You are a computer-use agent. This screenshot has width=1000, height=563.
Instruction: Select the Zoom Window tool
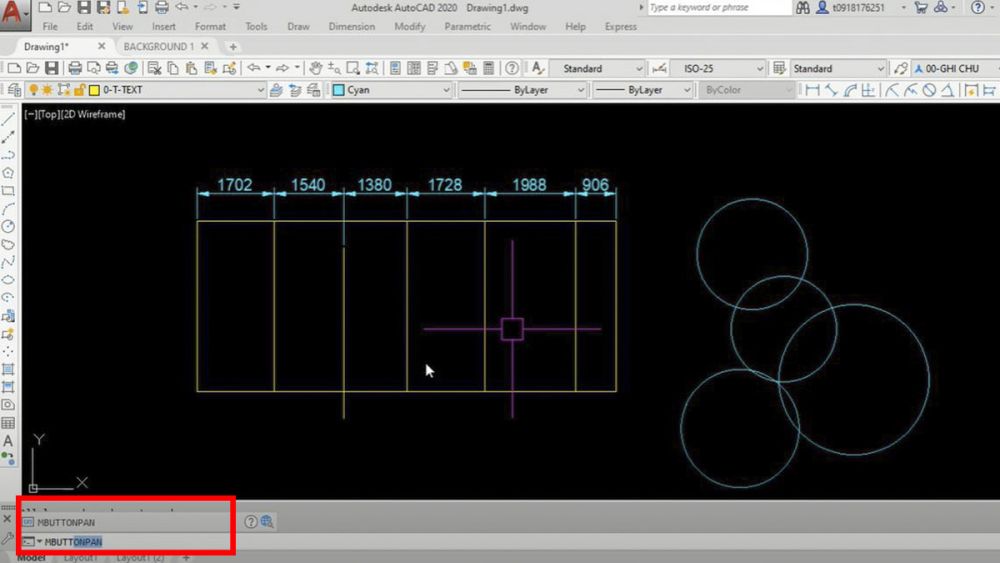[353, 68]
